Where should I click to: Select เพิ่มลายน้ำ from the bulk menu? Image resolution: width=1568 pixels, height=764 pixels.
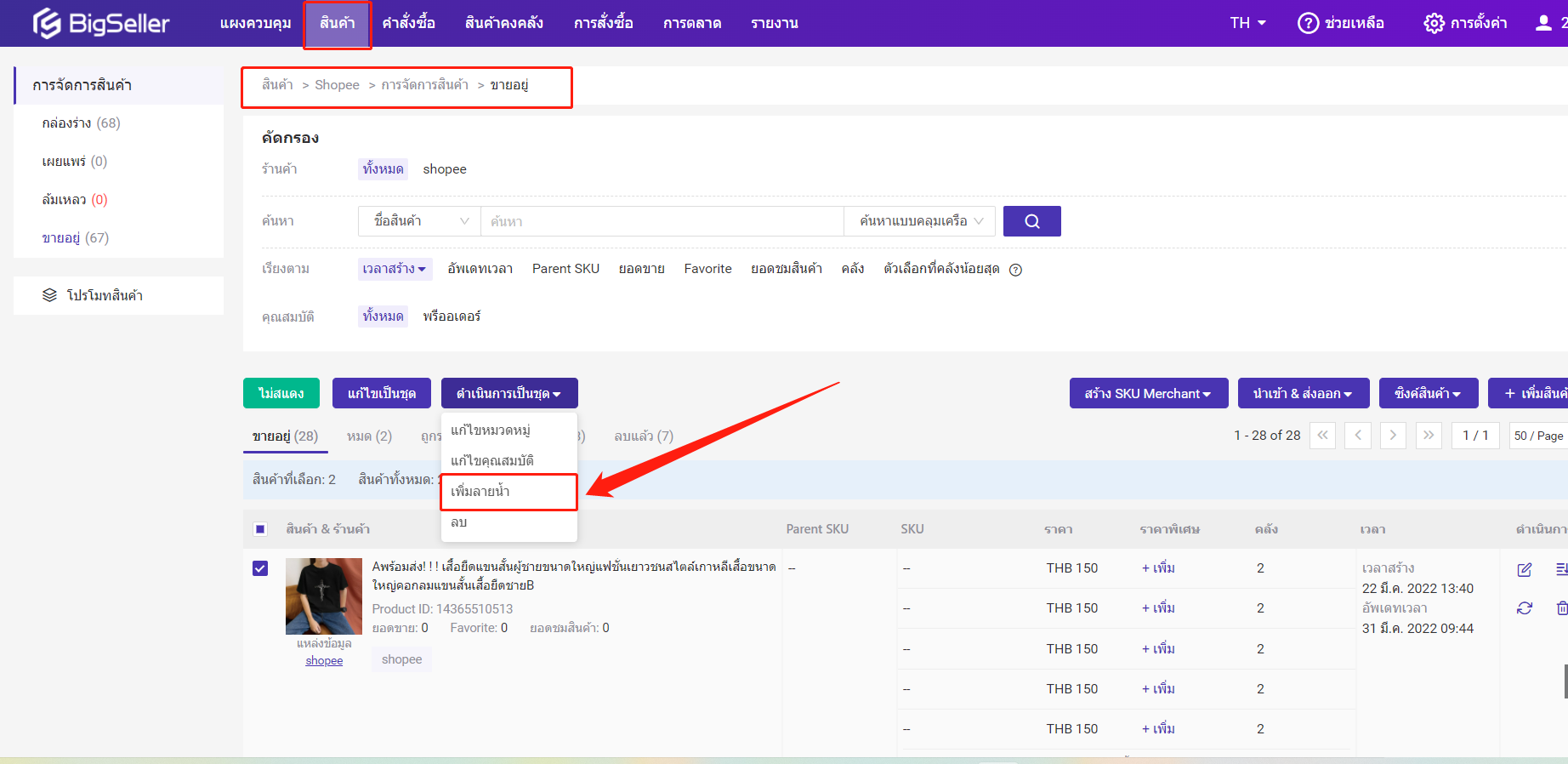click(x=480, y=492)
